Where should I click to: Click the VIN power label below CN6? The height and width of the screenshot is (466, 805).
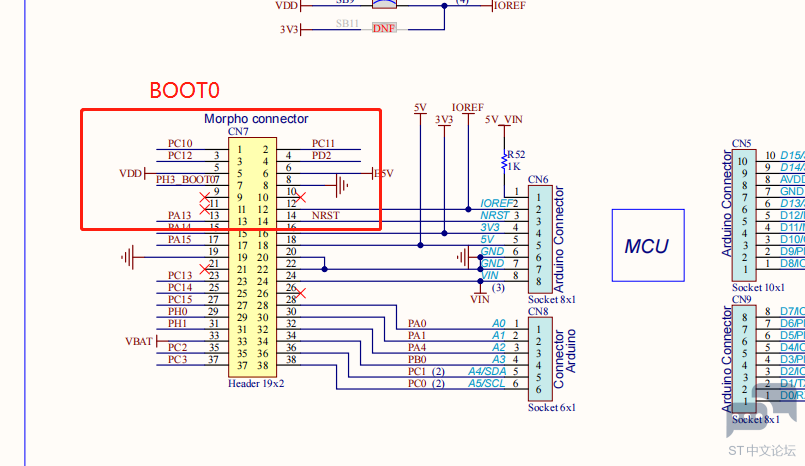pos(480,299)
